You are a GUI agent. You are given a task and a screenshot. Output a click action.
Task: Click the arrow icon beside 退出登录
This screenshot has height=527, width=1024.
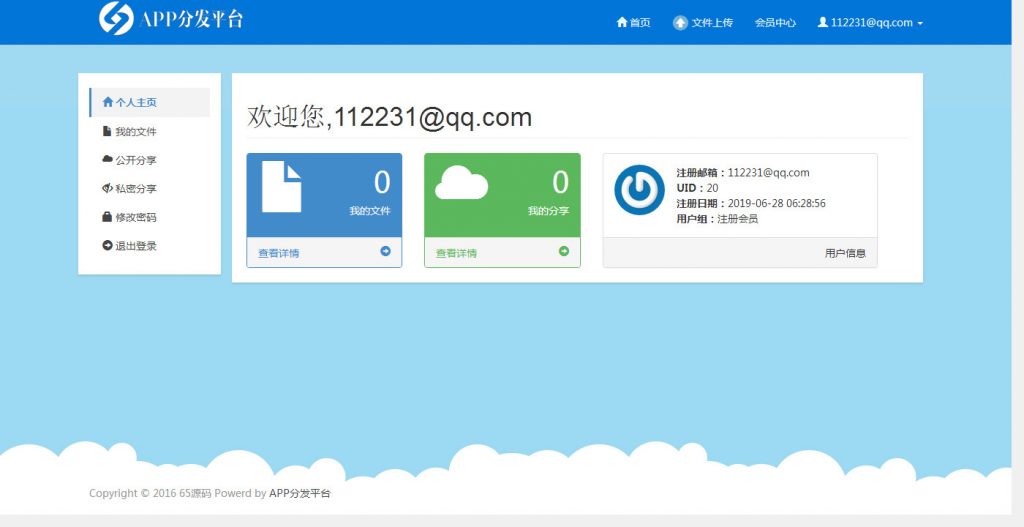tap(108, 246)
